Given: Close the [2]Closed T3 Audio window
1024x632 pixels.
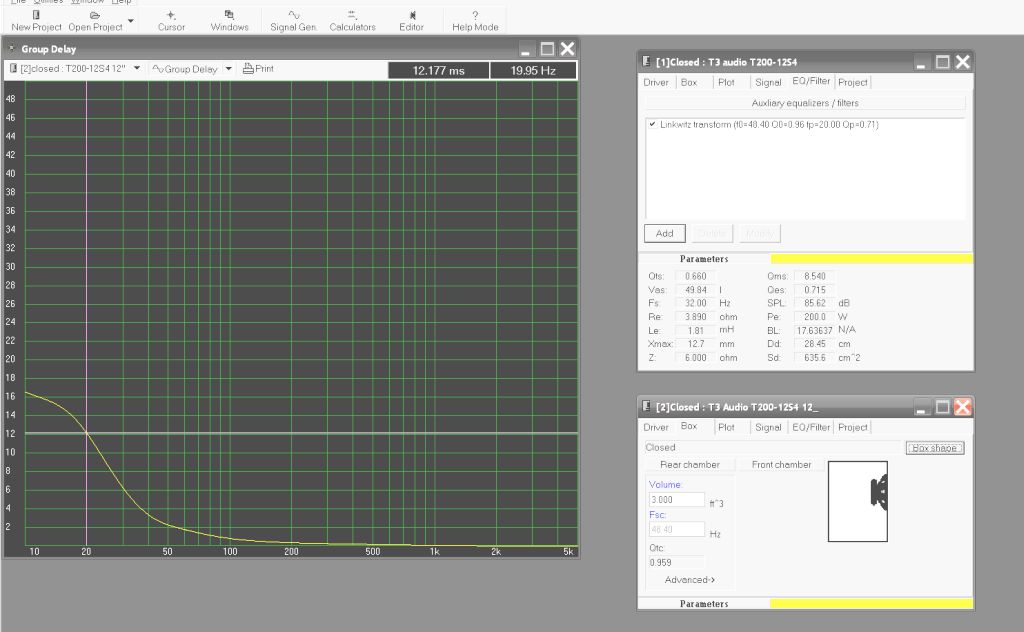Looking at the screenshot, I should 963,407.
